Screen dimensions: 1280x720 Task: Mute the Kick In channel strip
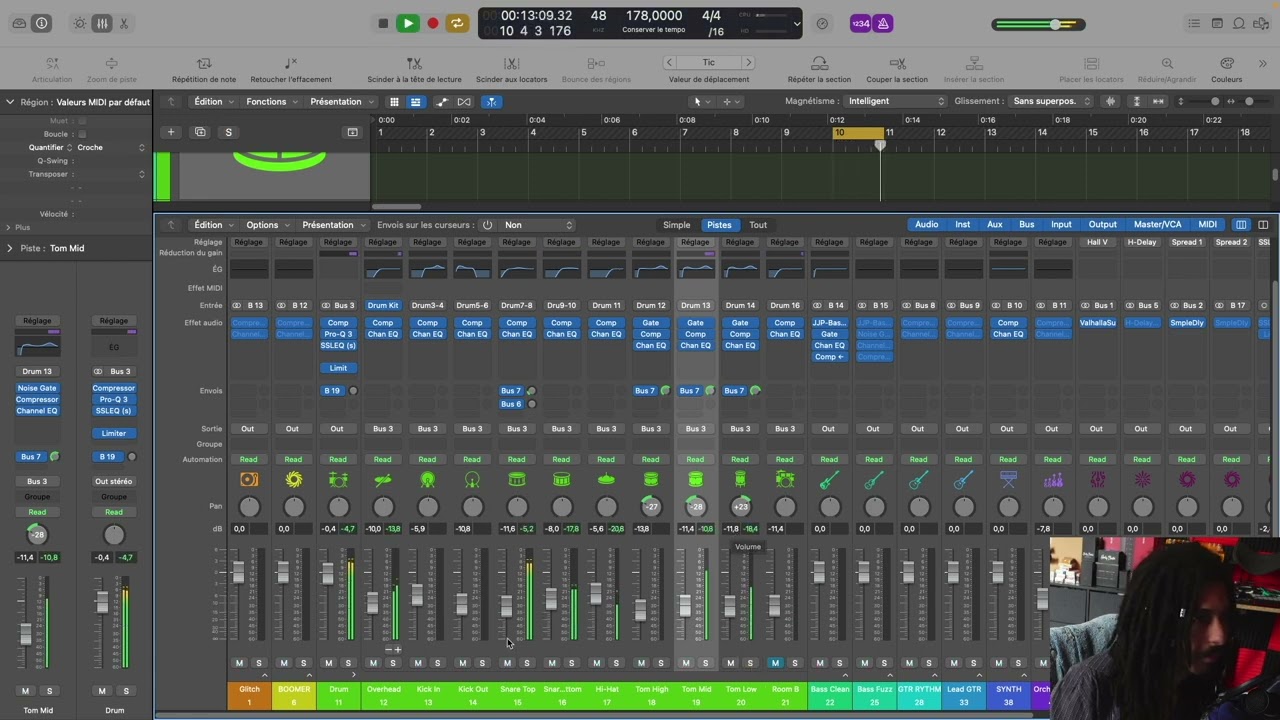click(x=418, y=663)
